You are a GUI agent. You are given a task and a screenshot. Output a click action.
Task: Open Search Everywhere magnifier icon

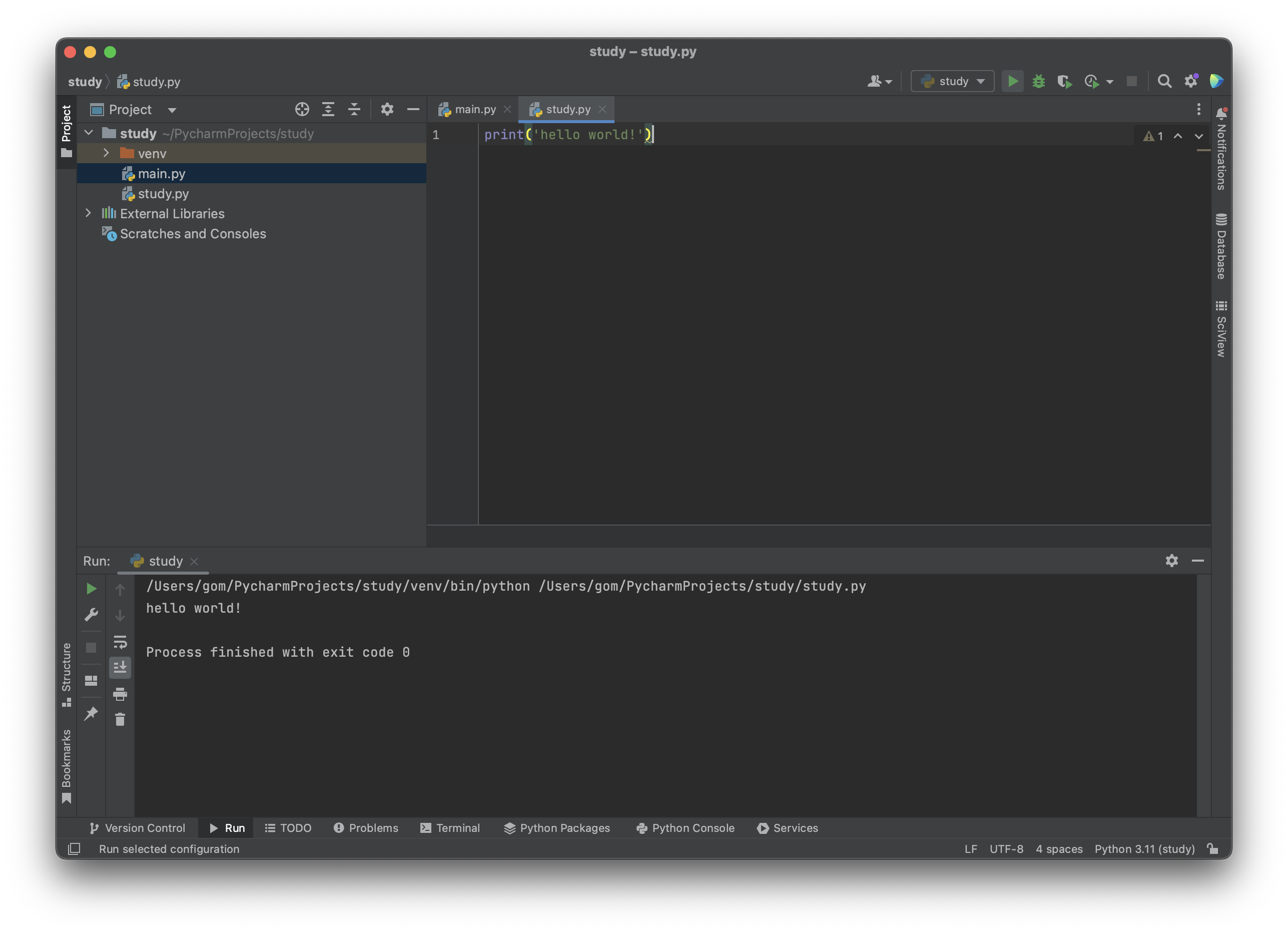1164,81
